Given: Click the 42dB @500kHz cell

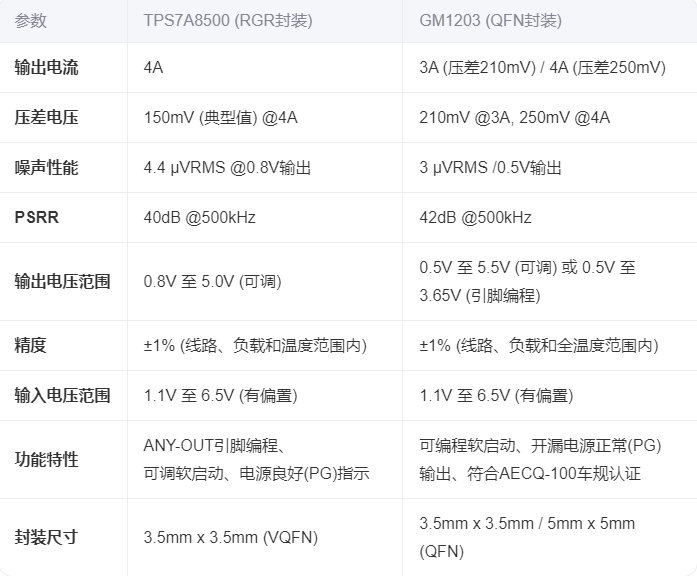Looking at the screenshot, I should [475, 218].
